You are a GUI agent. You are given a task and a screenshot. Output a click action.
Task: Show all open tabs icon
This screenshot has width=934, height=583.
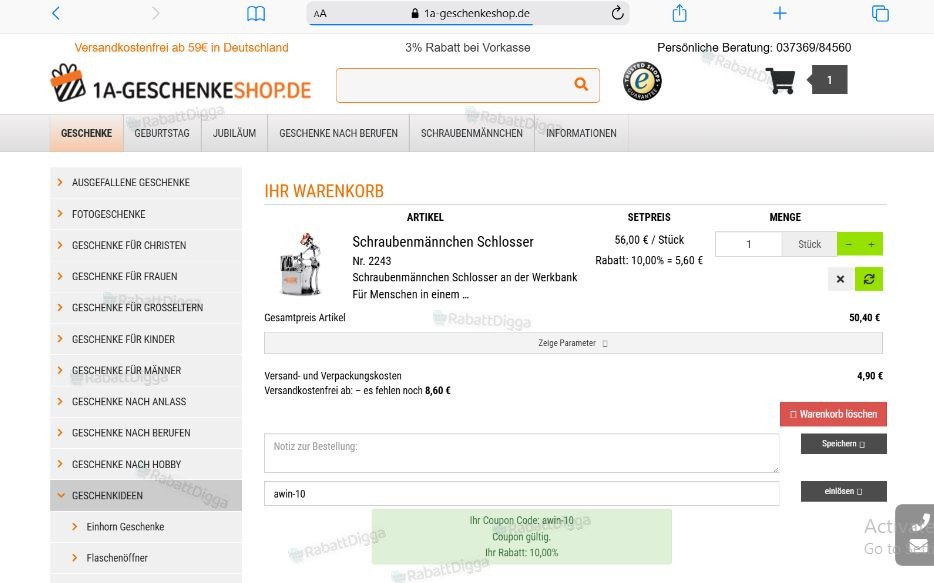(x=880, y=13)
